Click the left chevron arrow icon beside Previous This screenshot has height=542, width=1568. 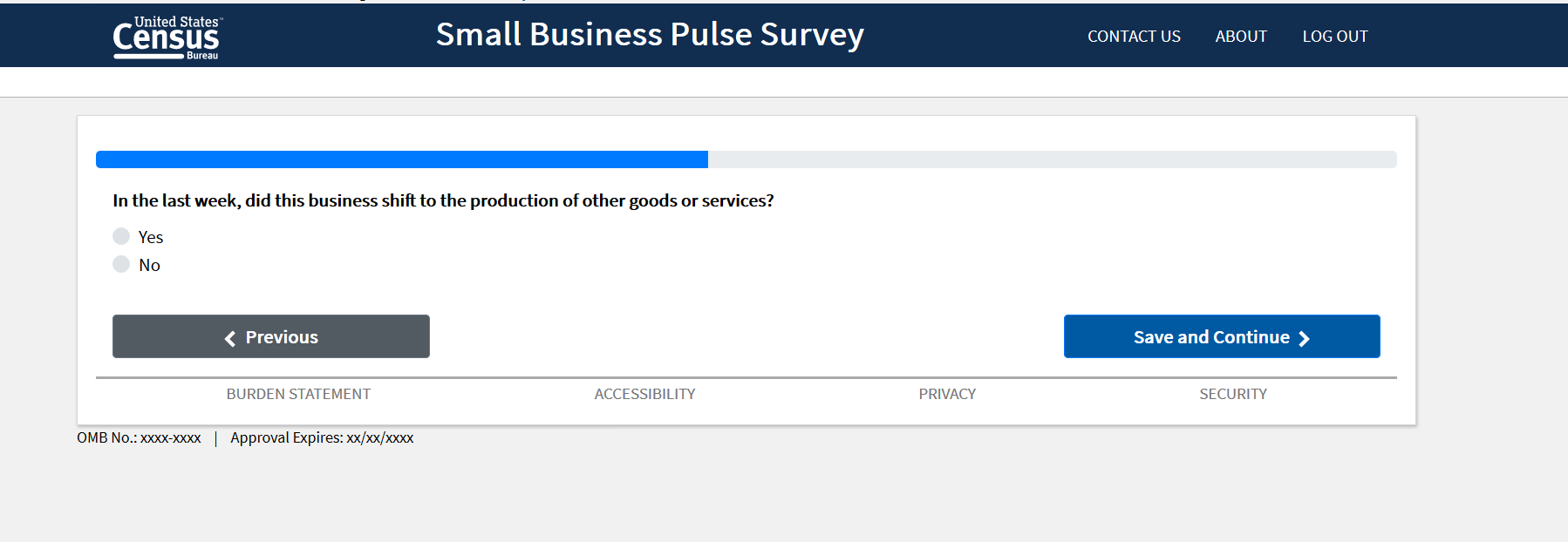click(230, 338)
